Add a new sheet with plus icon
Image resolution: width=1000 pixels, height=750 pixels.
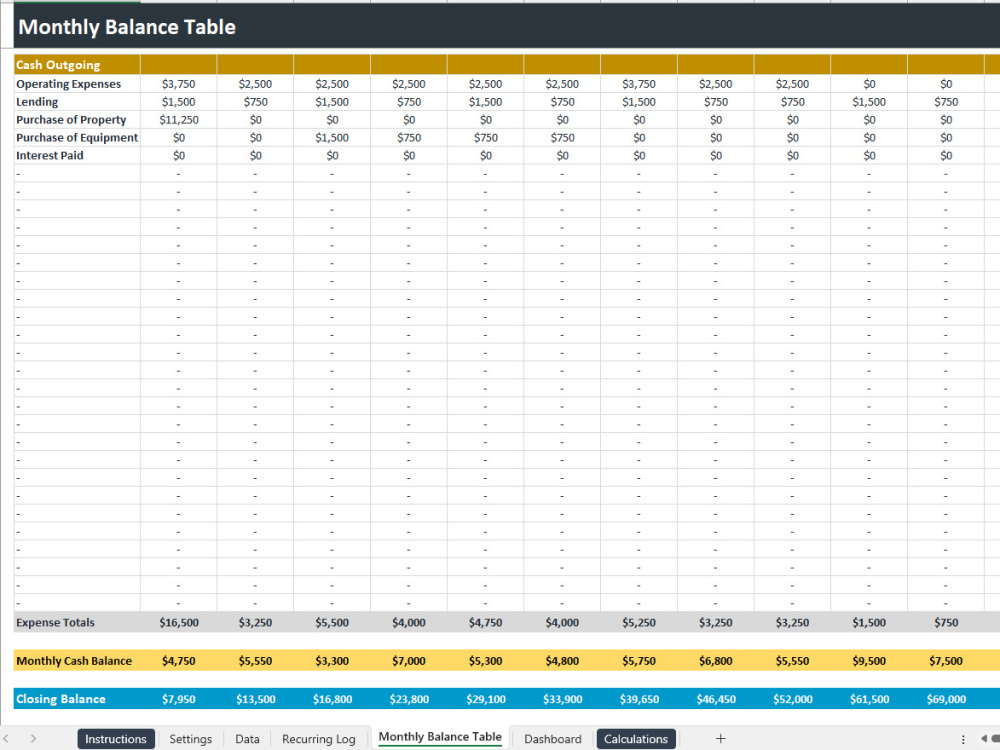[720, 739]
